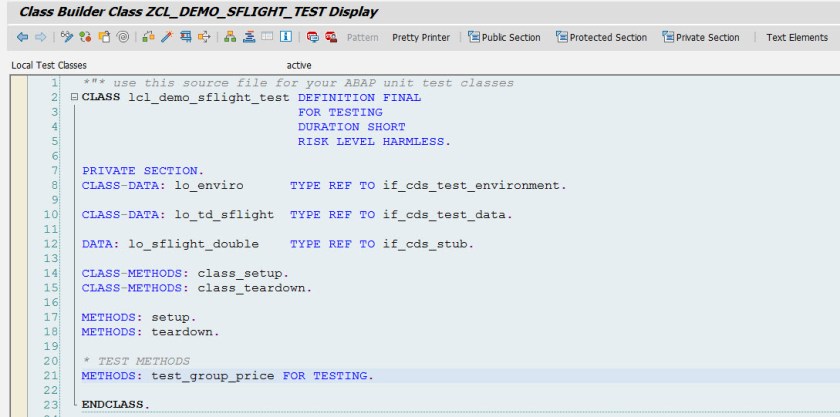
Task: Click the test execute icon
Action: click(185, 37)
